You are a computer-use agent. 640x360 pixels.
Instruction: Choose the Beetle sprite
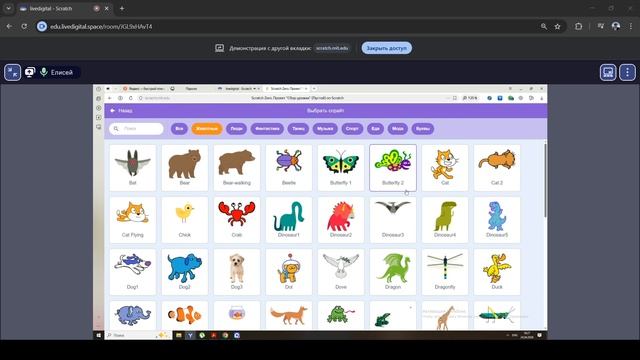coord(289,167)
